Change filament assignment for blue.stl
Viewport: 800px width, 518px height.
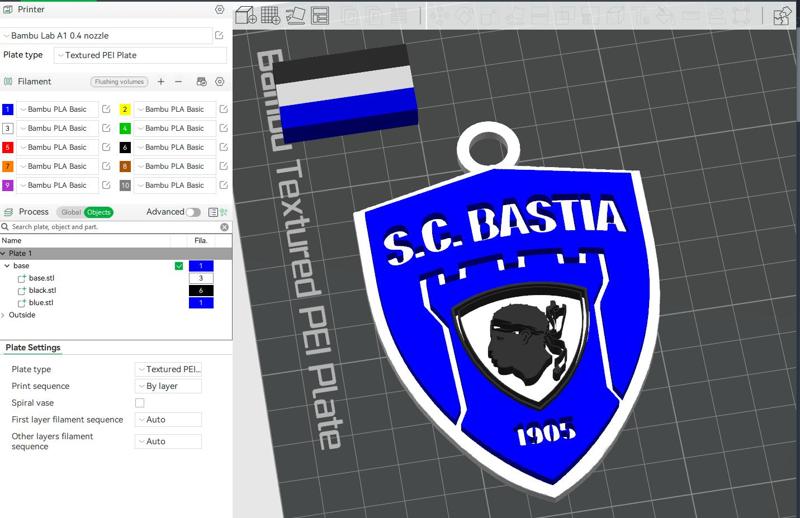201,303
